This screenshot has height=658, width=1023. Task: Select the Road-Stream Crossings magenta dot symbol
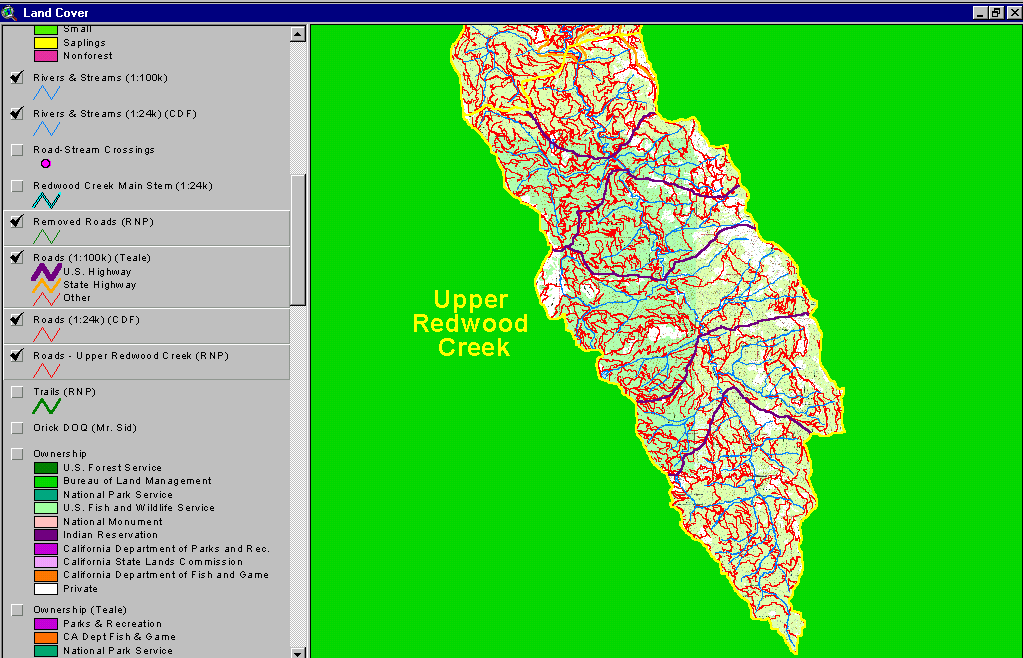[x=46, y=164]
